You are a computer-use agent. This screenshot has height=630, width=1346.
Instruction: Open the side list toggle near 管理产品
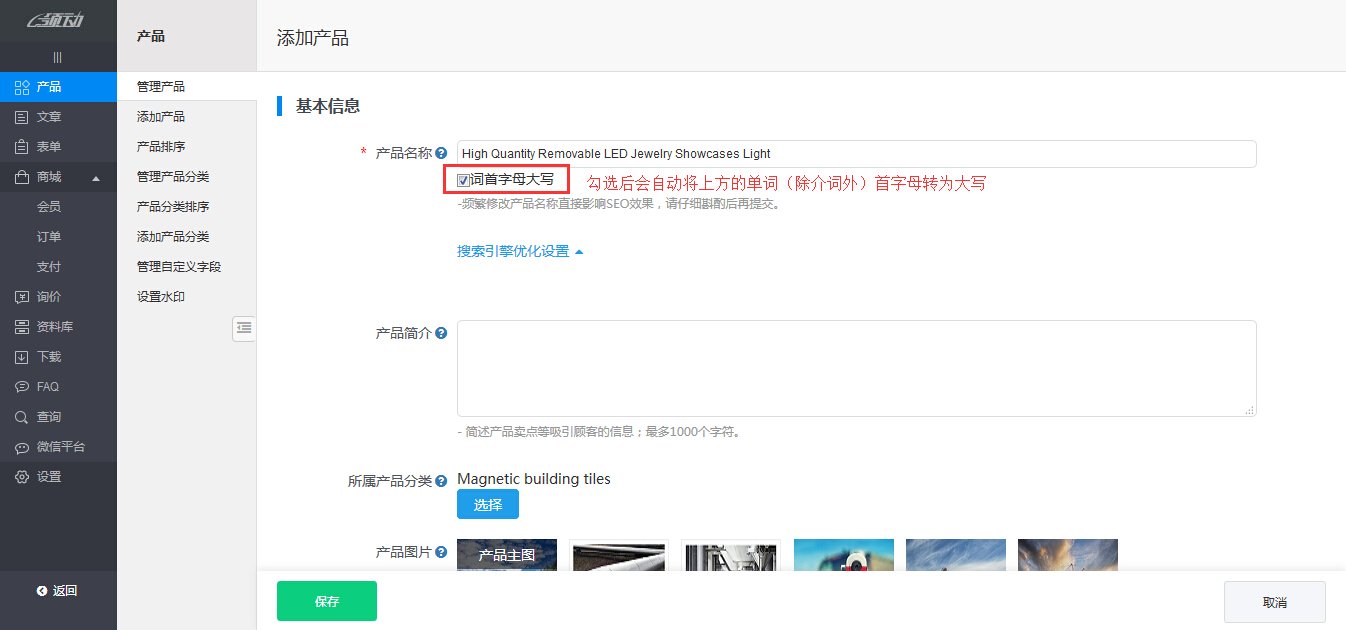(244, 328)
